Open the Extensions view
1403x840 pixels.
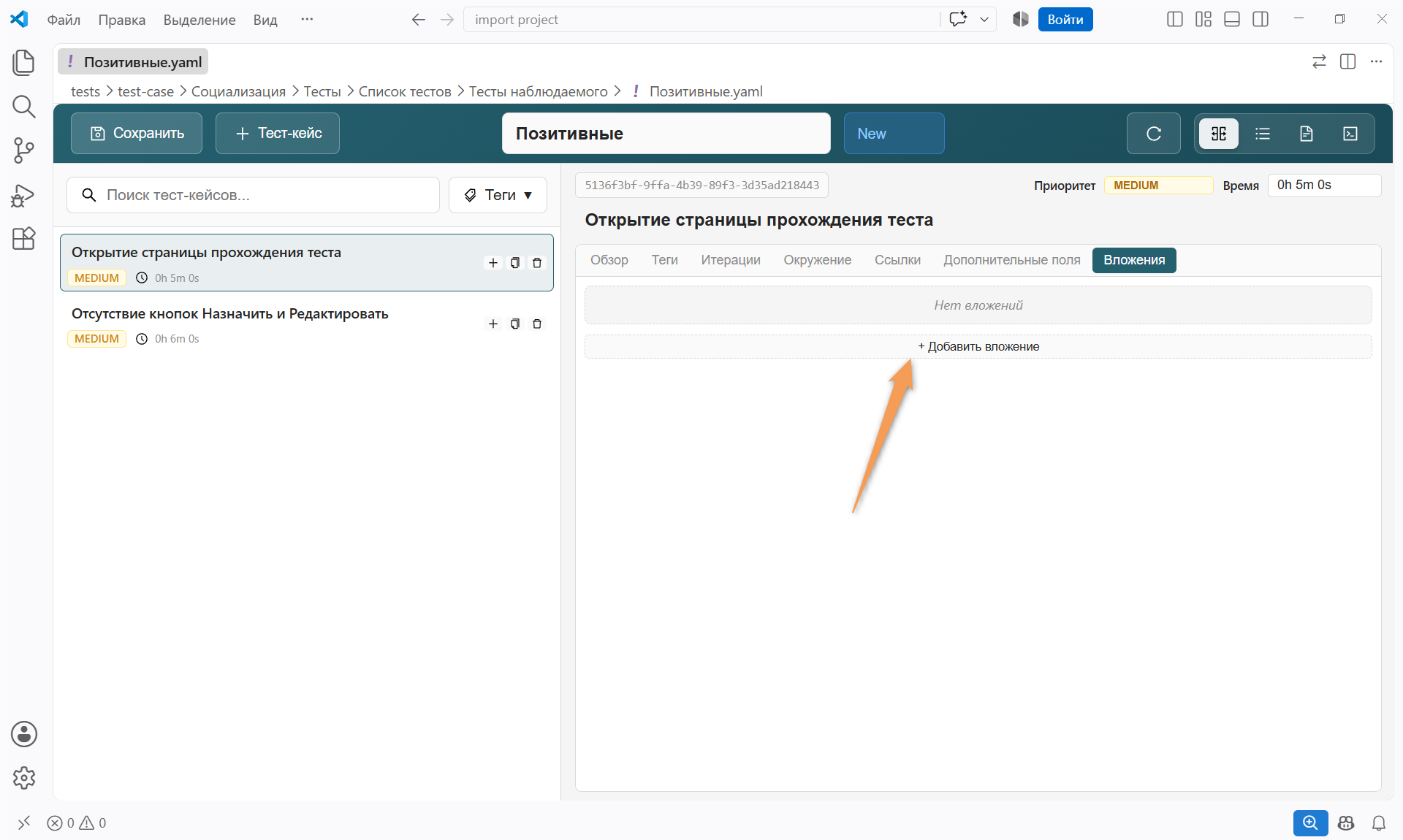(x=23, y=238)
